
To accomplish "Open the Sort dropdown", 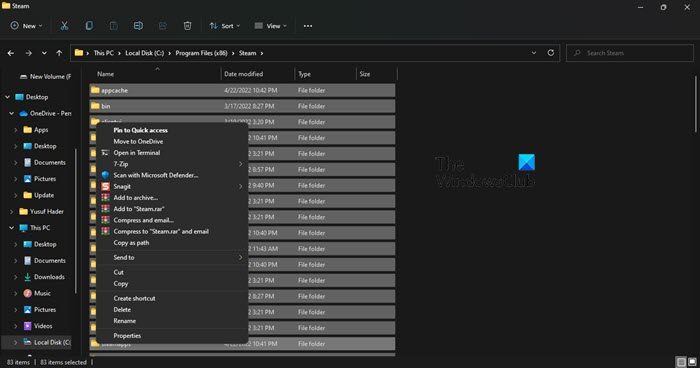I will (x=225, y=26).
